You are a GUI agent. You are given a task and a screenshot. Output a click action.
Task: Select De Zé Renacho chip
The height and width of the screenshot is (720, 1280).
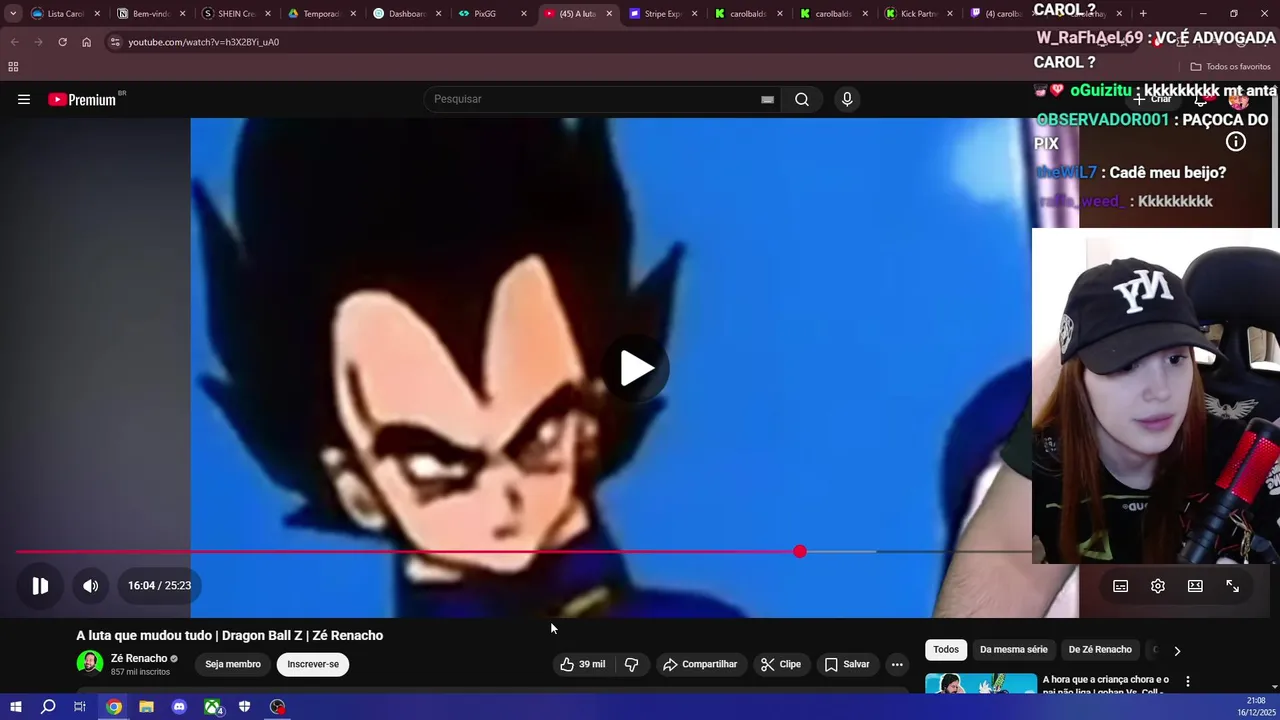[x=1100, y=650]
